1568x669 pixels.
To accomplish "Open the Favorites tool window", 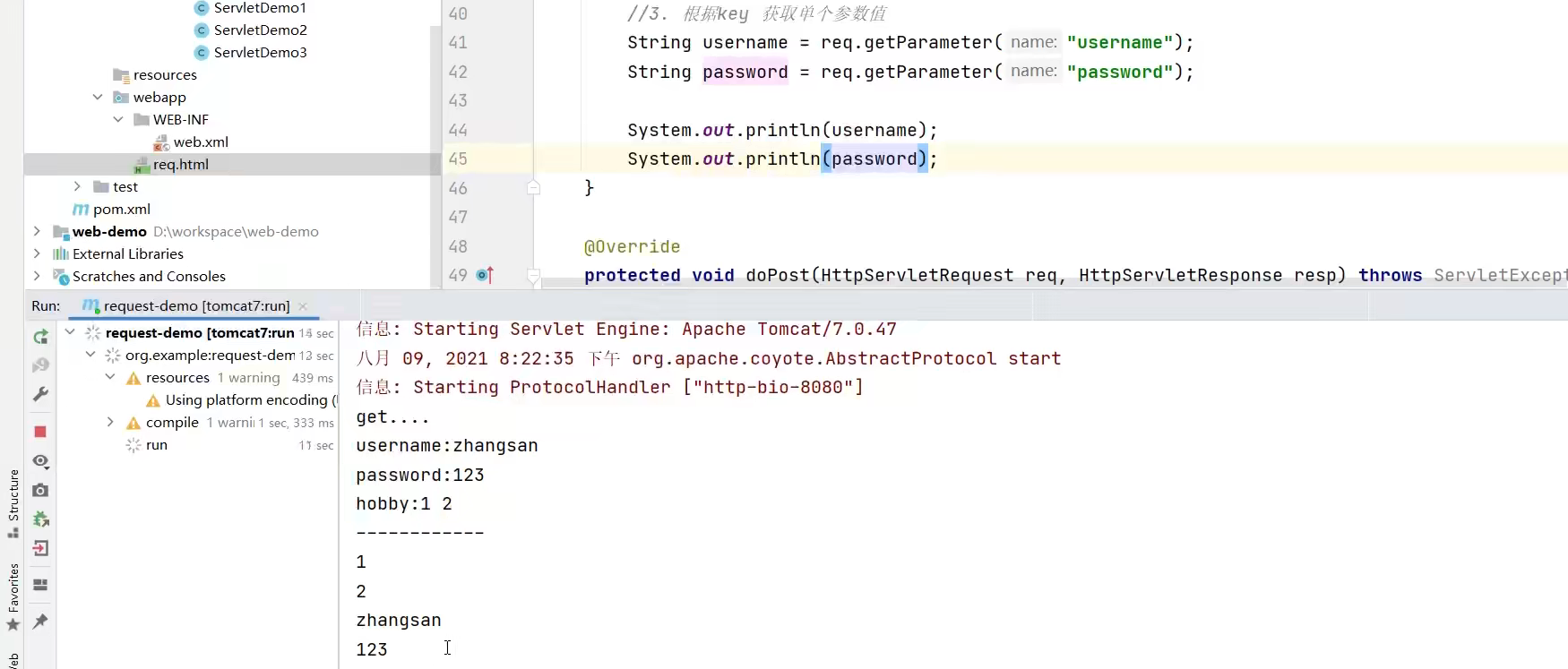I will tap(13, 596).
